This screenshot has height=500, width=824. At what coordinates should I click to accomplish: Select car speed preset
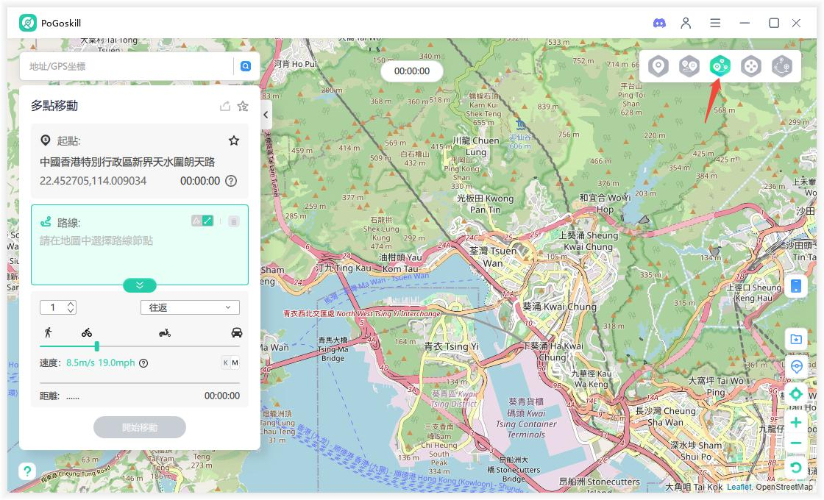click(236, 332)
